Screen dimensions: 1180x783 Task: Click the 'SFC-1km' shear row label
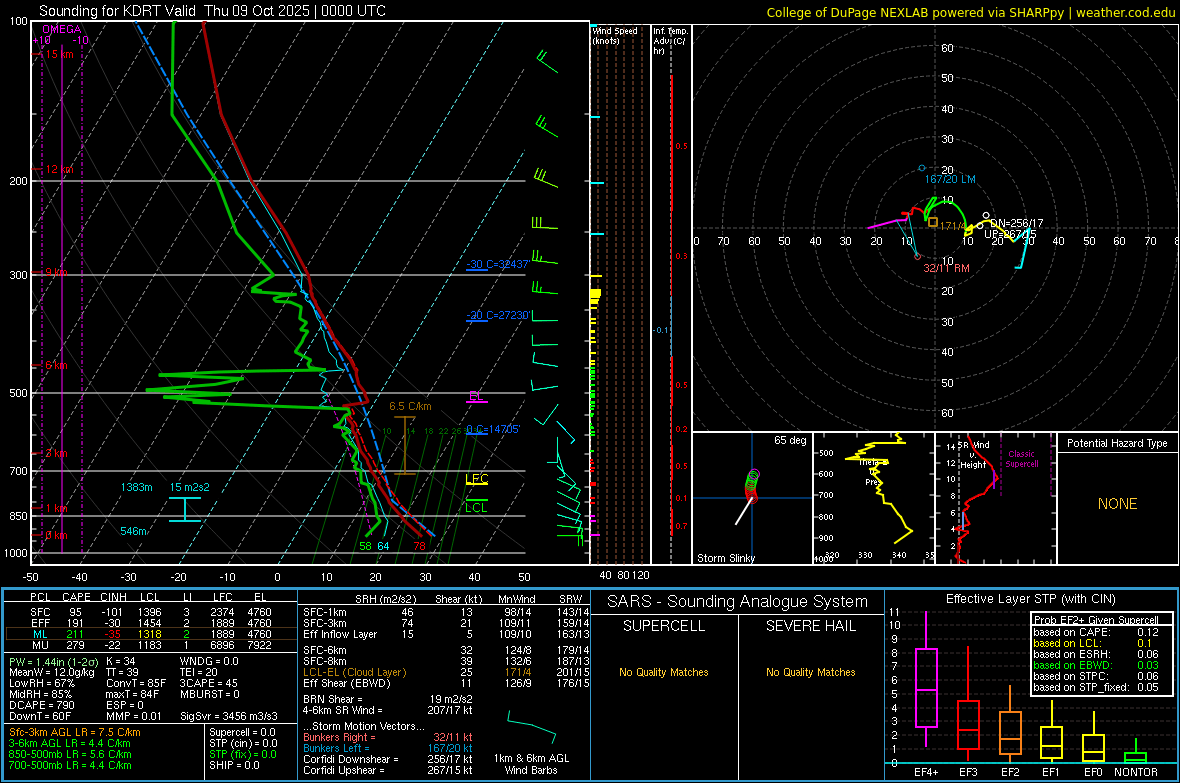coord(324,612)
